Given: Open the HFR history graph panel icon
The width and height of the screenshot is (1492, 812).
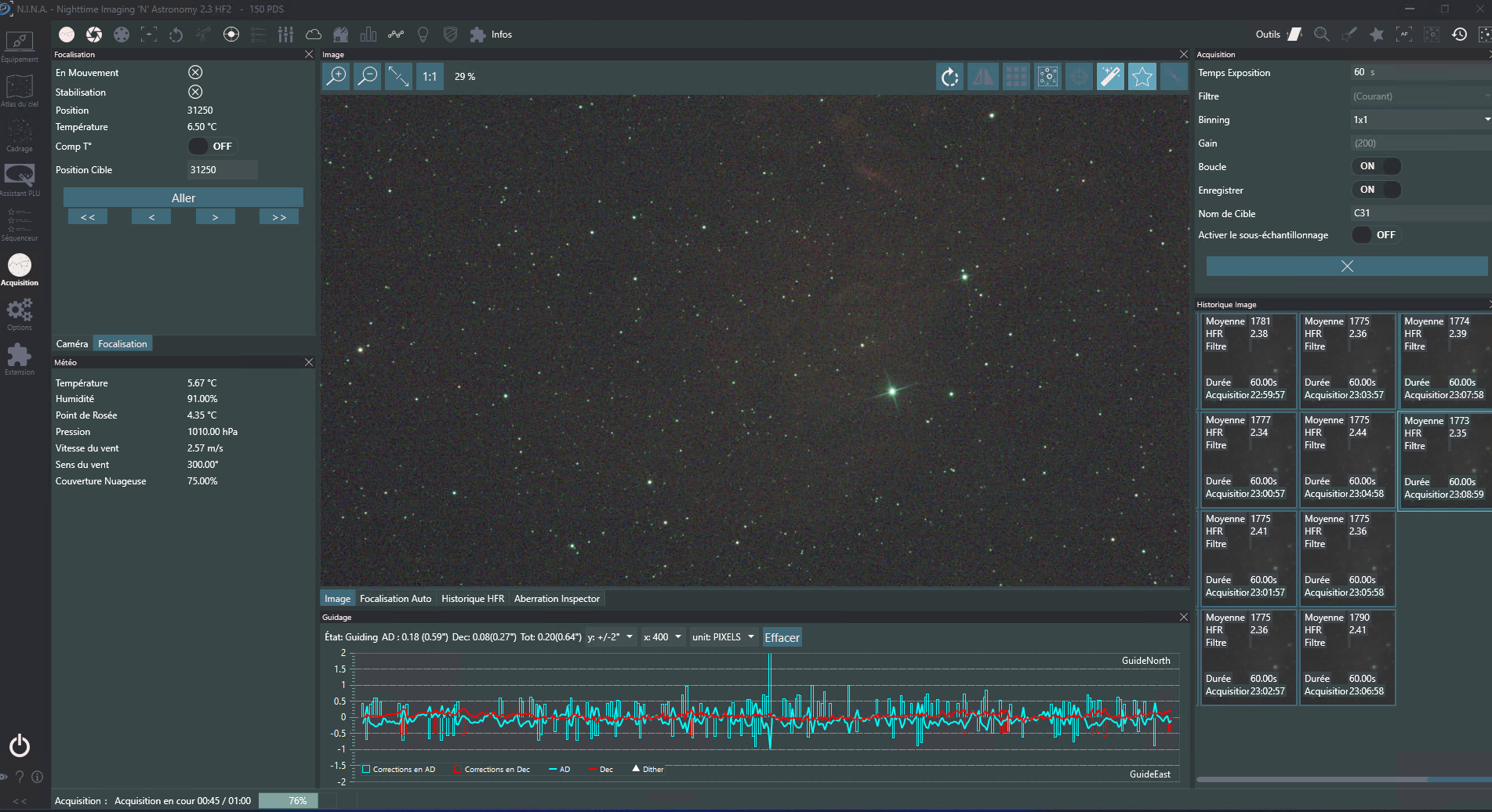Looking at the screenshot, I should 396,34.
